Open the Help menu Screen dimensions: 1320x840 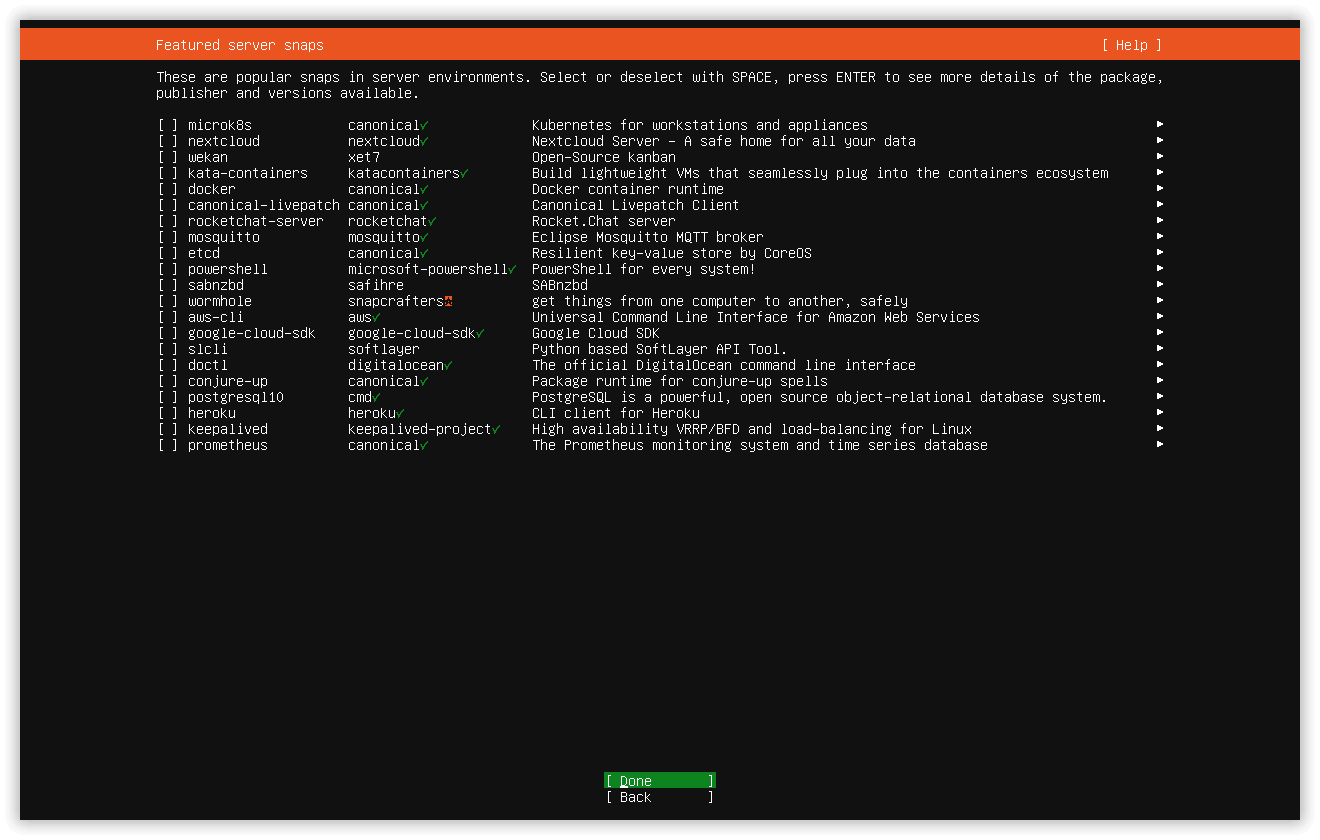(1132, 45)
